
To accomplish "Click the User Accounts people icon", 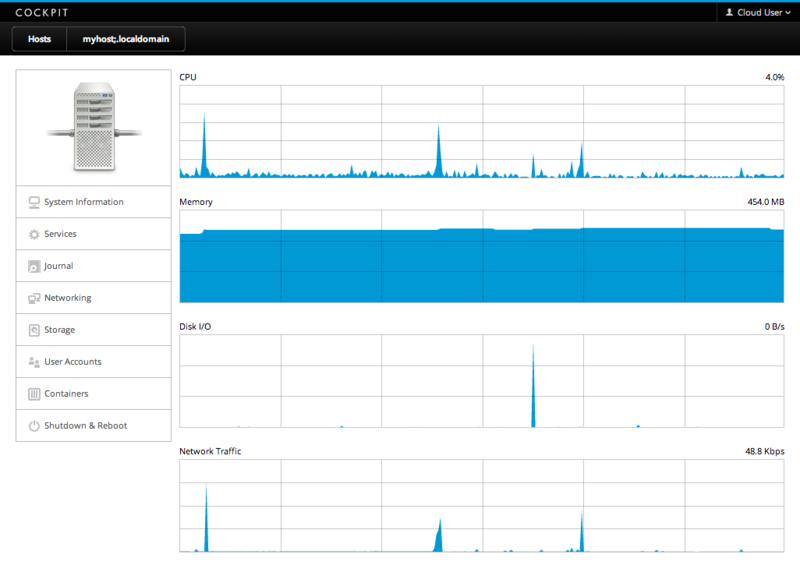I will [x=34, y=362].
